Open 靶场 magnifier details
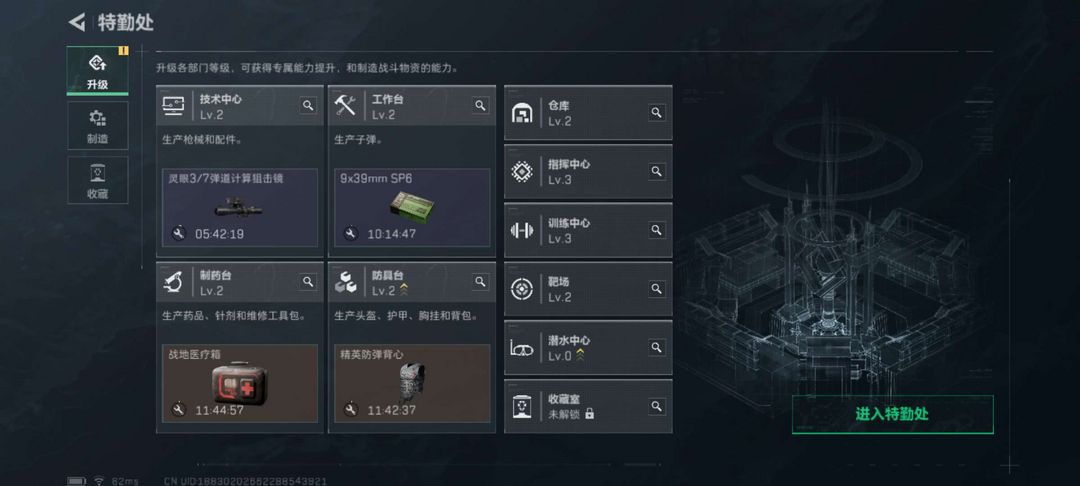 [x=656, y=288]
